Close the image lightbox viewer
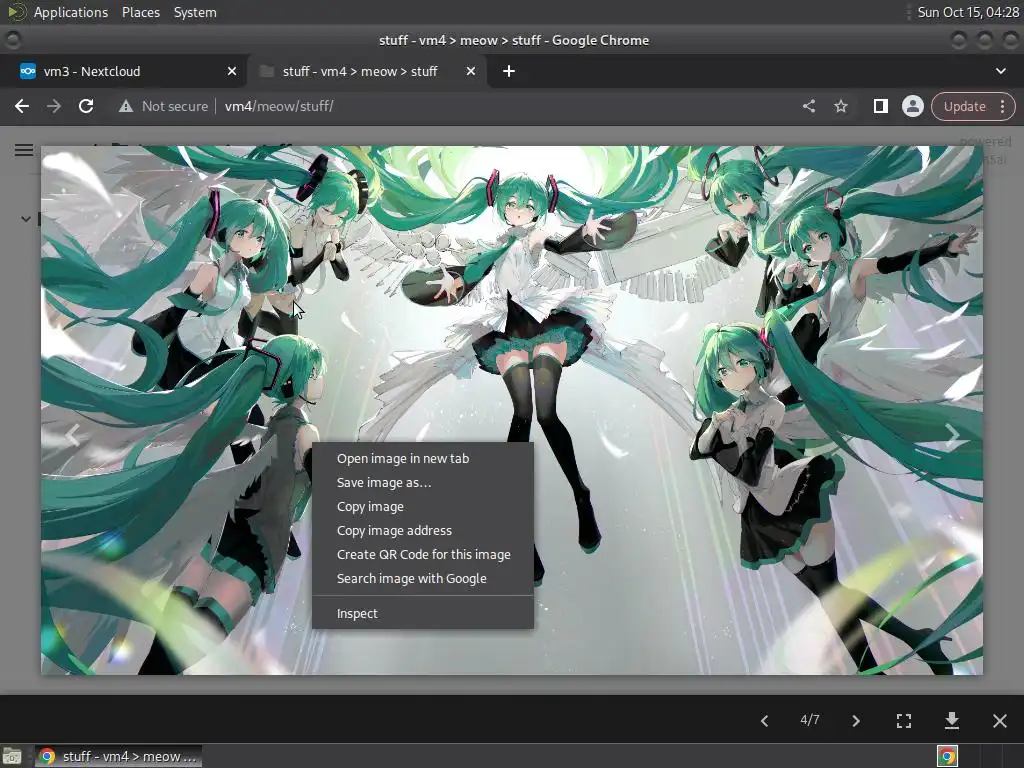This screenshot has width=1024, height=768. (x=1000, y=720)
